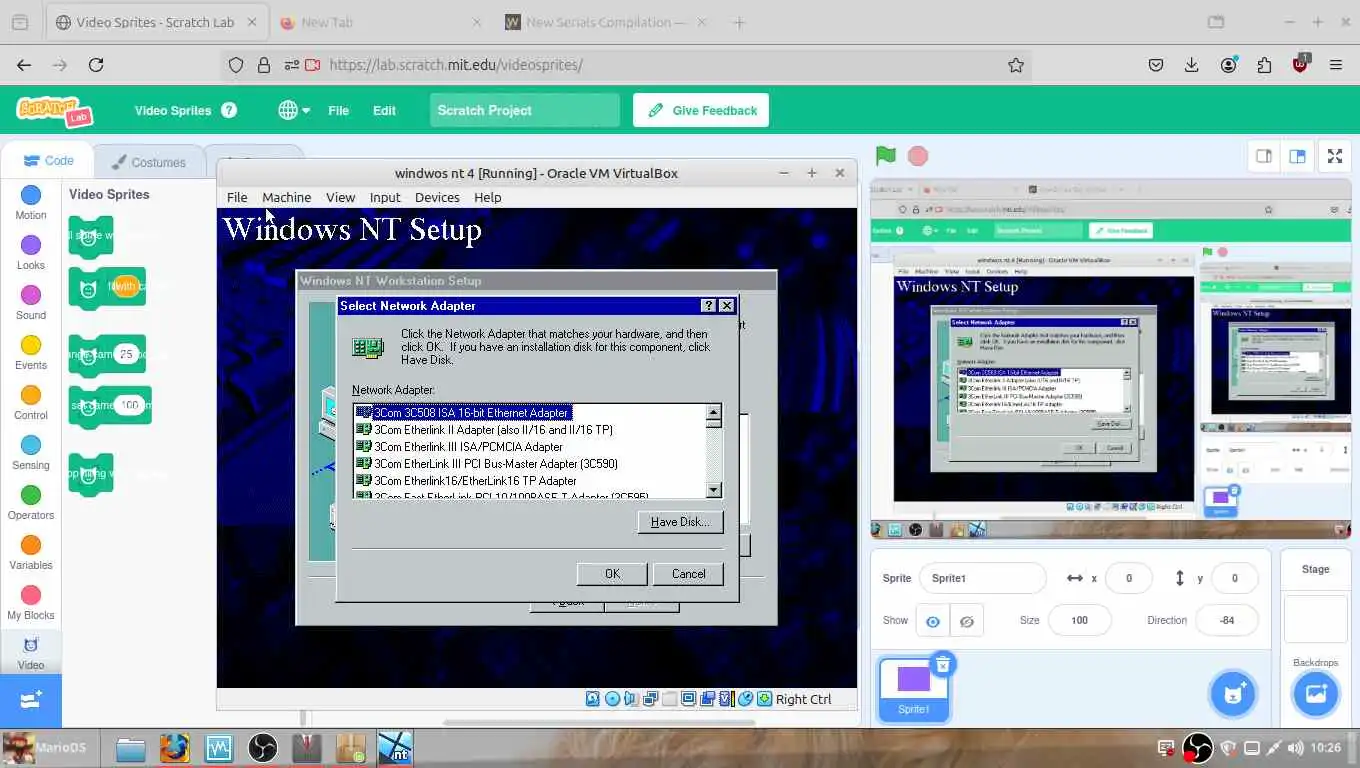The width and height of the screenshot is (1360, 768).
Task: Switch to the Code tab
Action: point(48,161)
